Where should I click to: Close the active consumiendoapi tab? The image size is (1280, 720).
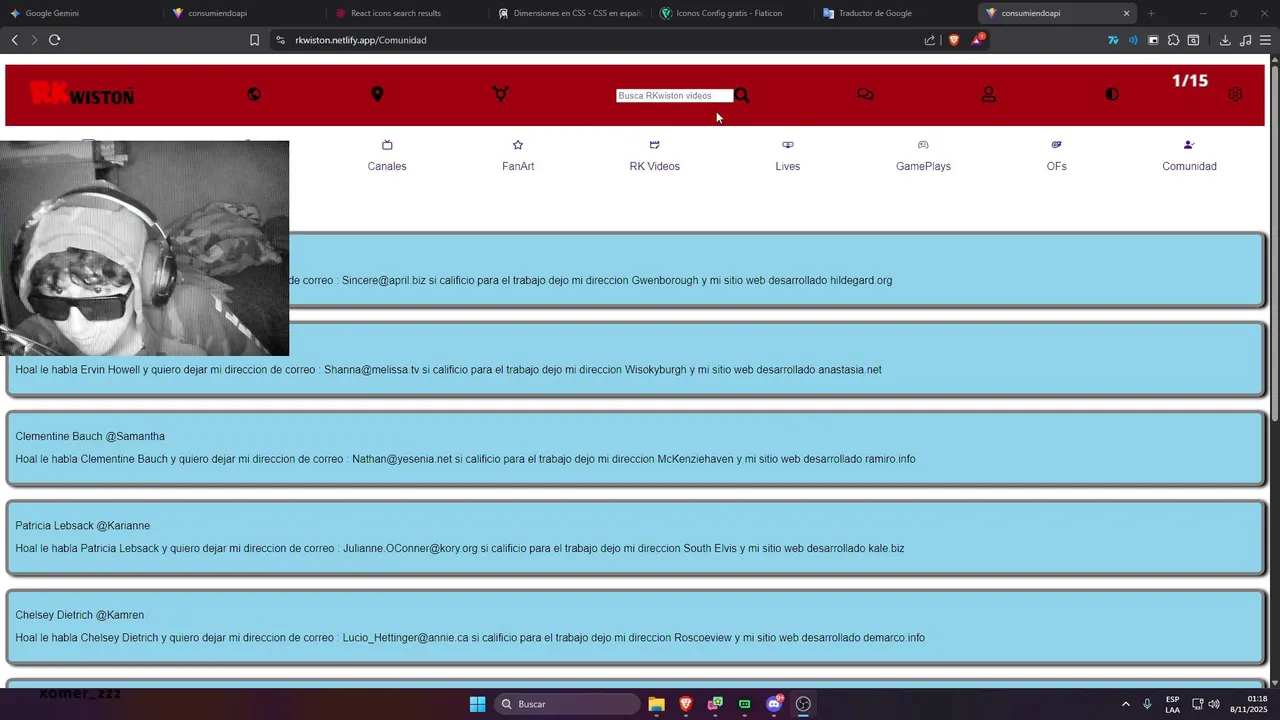1126,13
